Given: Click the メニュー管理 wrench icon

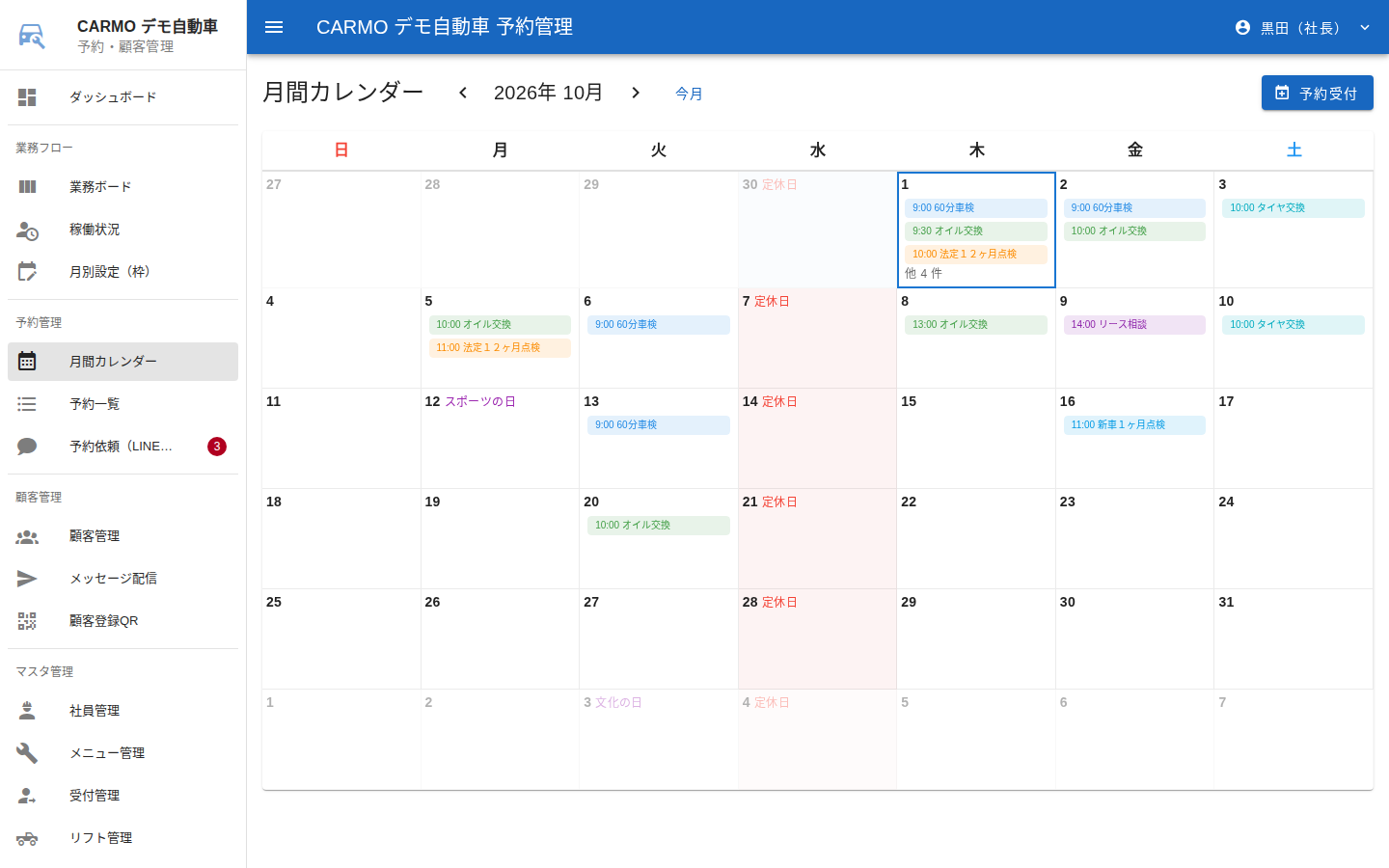Looking at the screenshot, I should pos(27,753).
